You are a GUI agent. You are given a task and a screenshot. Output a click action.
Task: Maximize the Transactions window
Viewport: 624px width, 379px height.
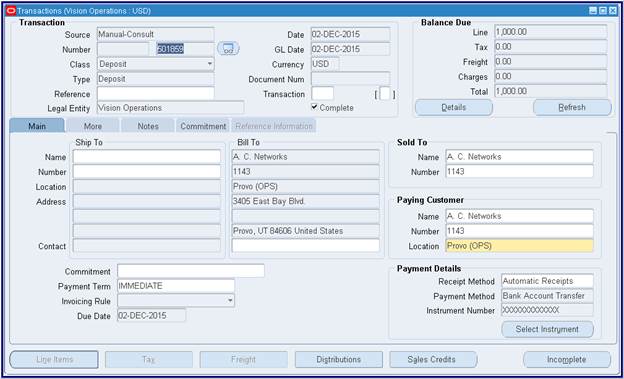603,11
